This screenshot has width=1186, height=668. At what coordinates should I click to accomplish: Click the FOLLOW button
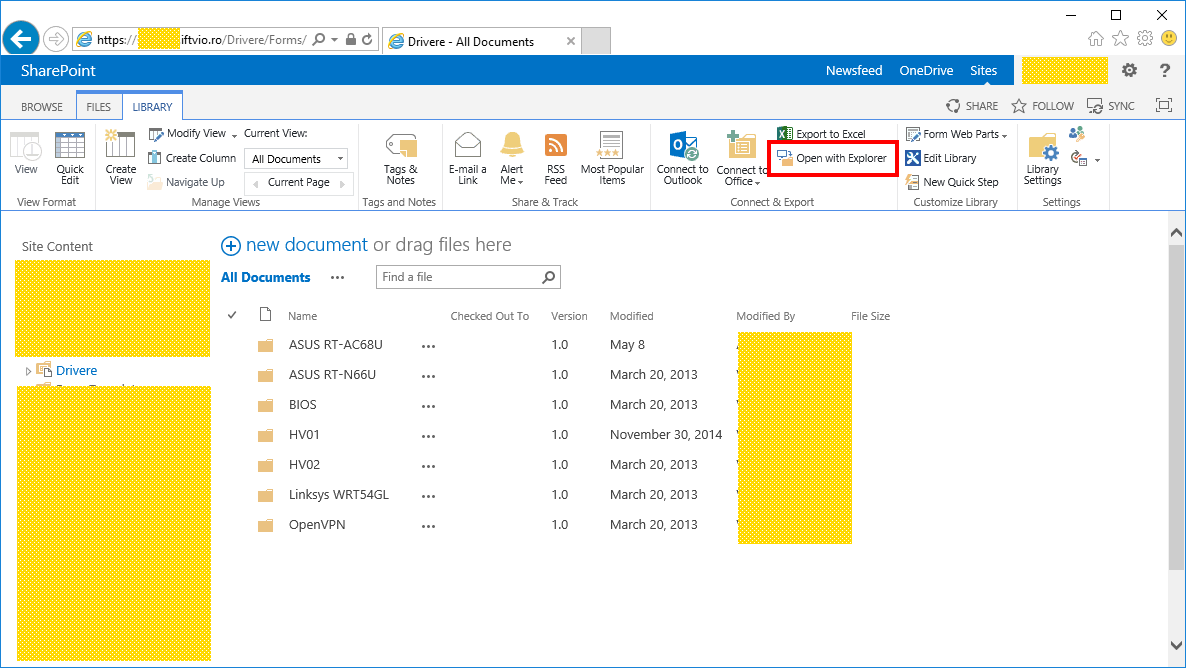coord(1043,106)
